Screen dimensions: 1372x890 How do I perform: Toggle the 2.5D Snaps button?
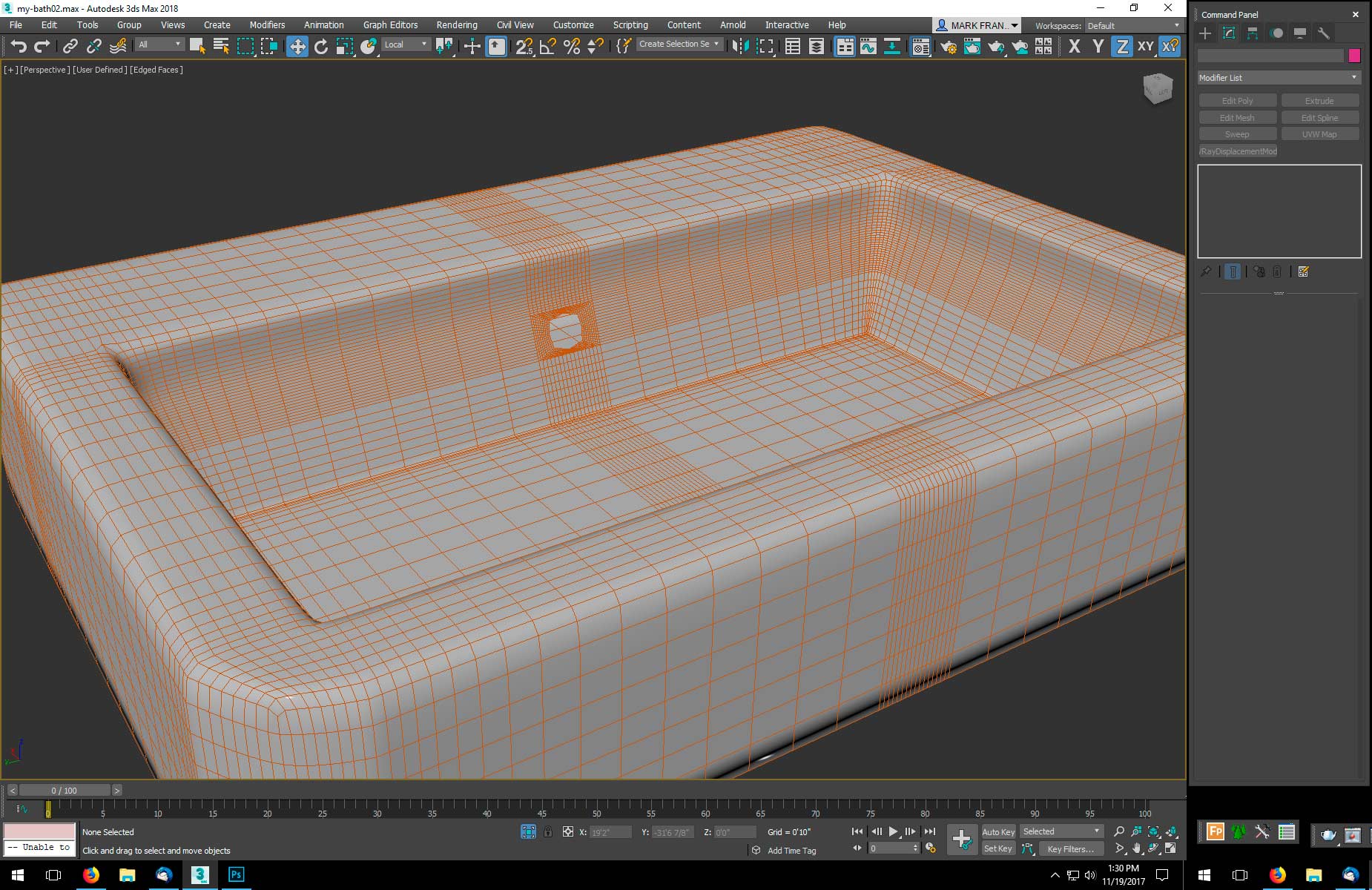pyautogui.click(x=524, y=46)
